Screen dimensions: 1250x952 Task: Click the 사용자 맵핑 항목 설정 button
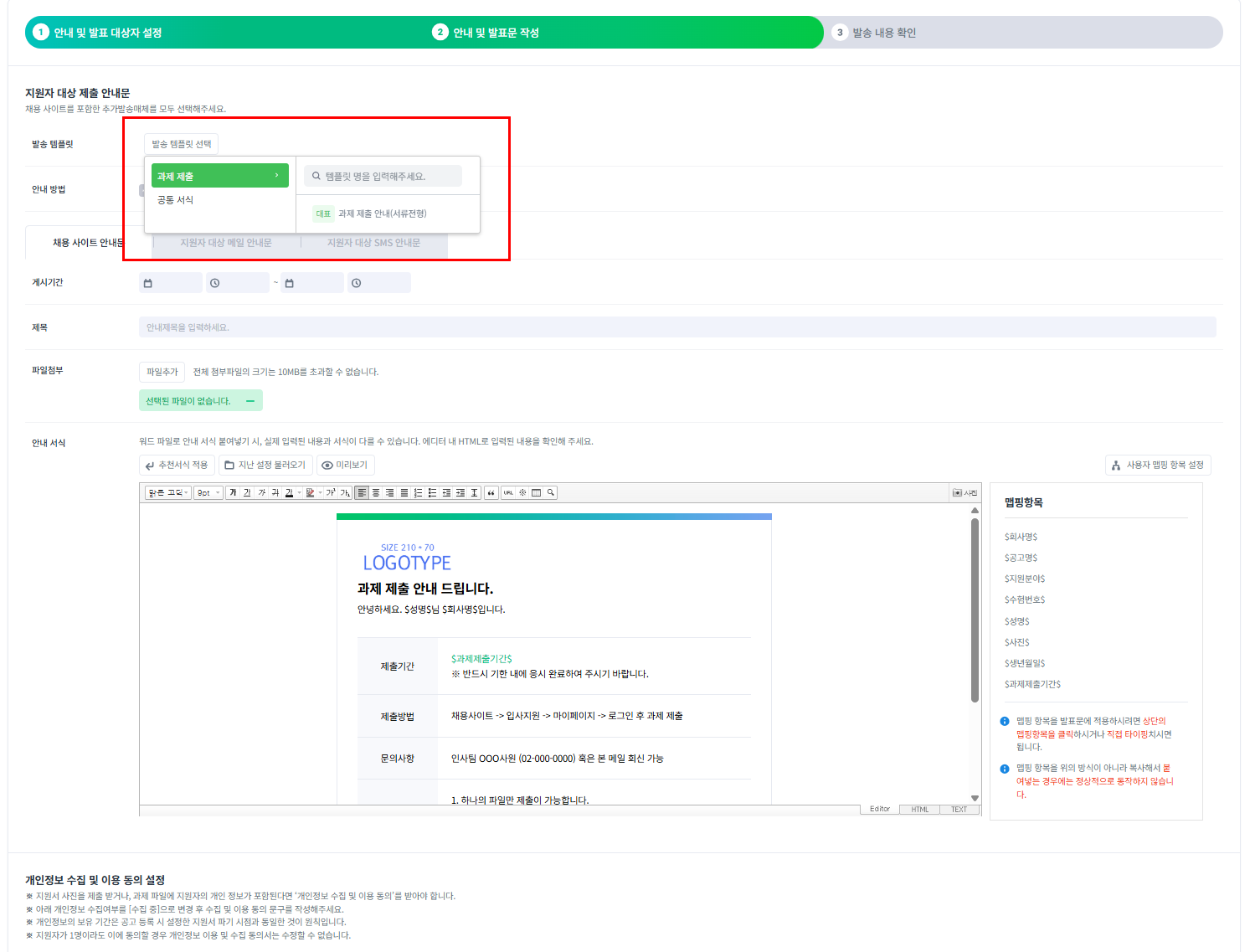pos(1157,465)
